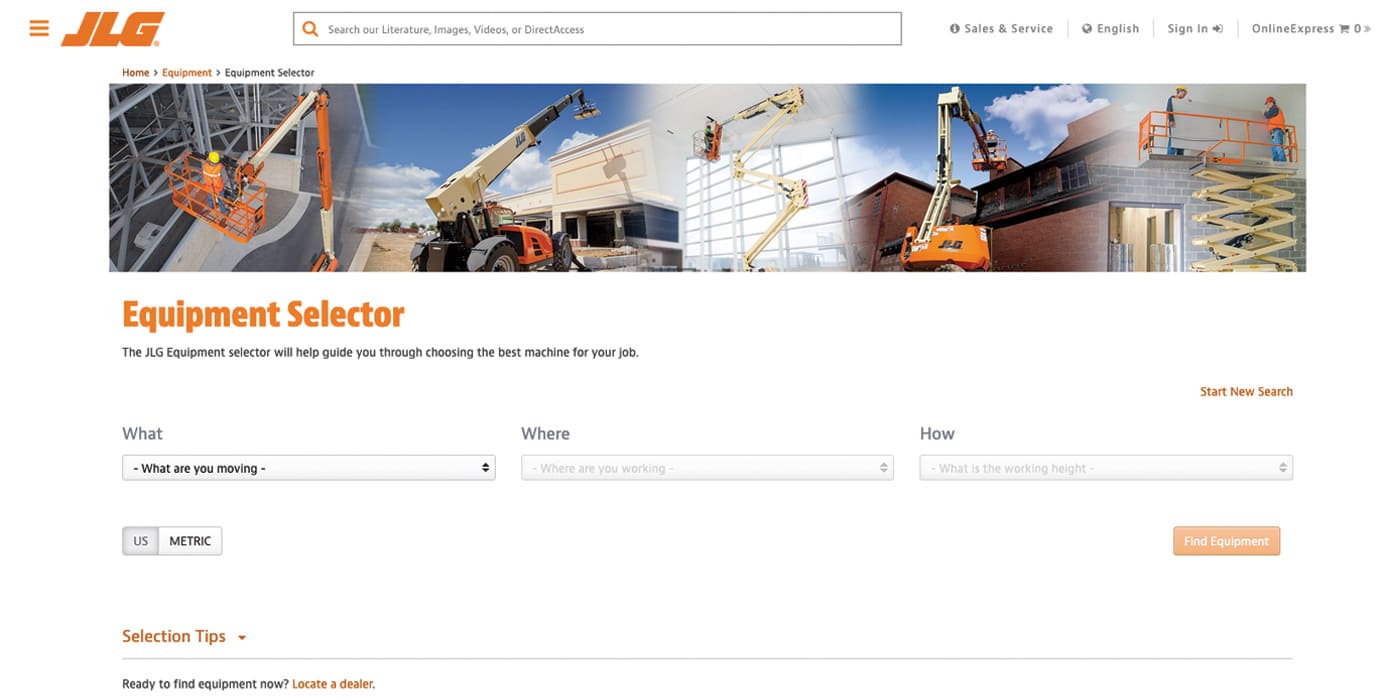Click the equipment banner image
Viewport: 1400px width, 700px height.
coord(707,178)
